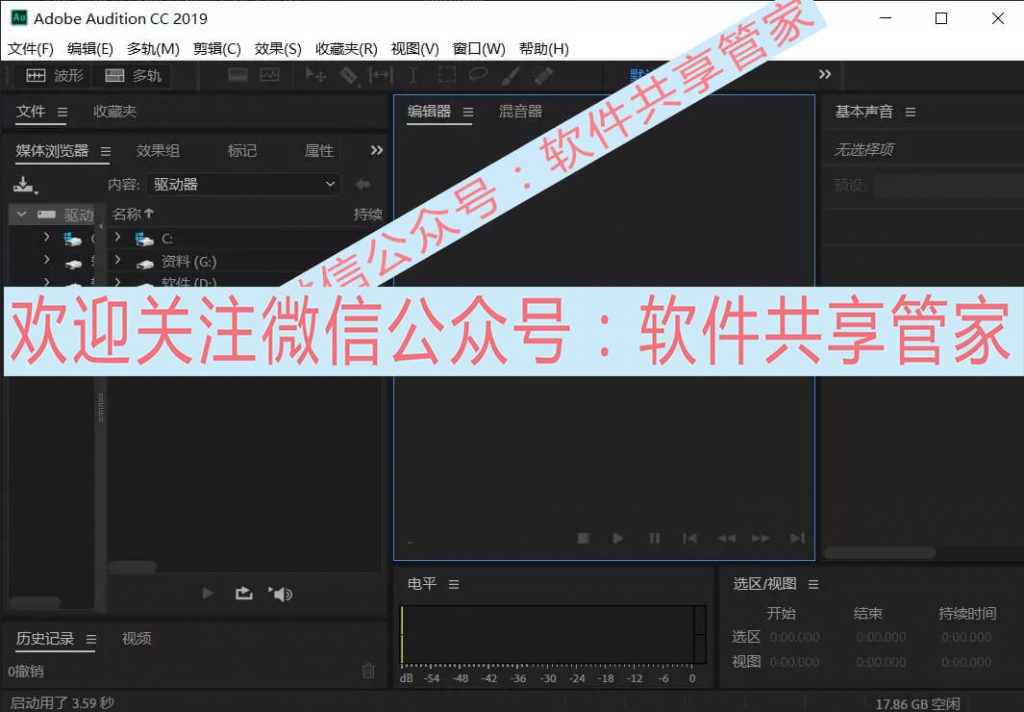
Task: Click the editor Play transport button
Action: point(618,538)
